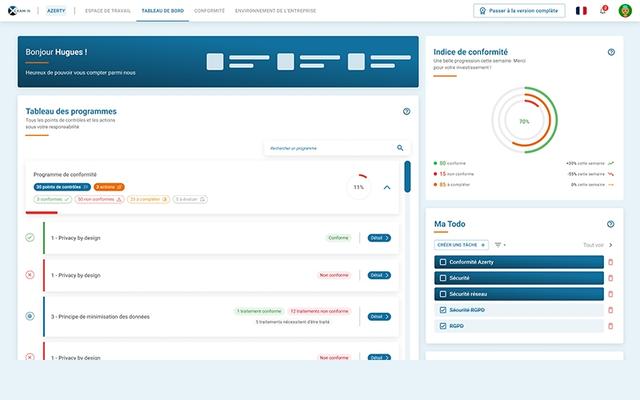Switch to the Conformité tab
The height and width of the screenshot is (400, 640).
(x=209, y=10)
